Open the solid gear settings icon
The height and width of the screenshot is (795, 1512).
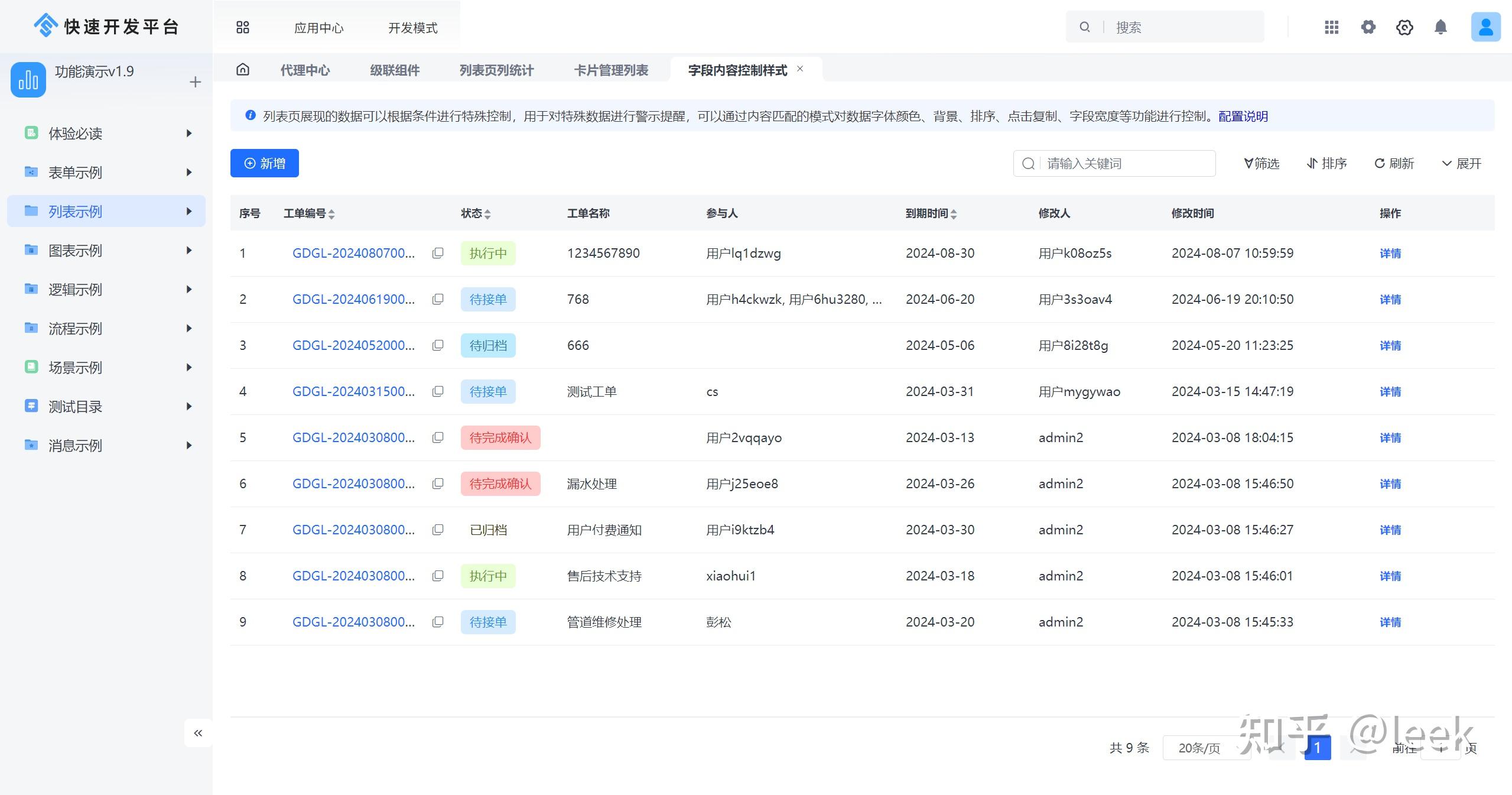[1368, 27]
